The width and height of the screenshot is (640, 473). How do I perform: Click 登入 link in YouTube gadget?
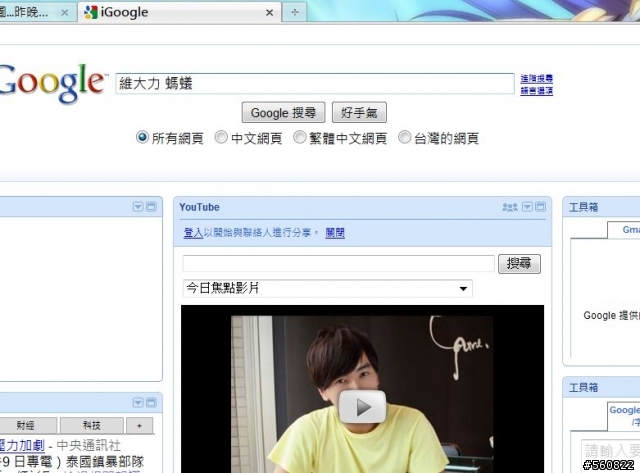pos(193,233)
